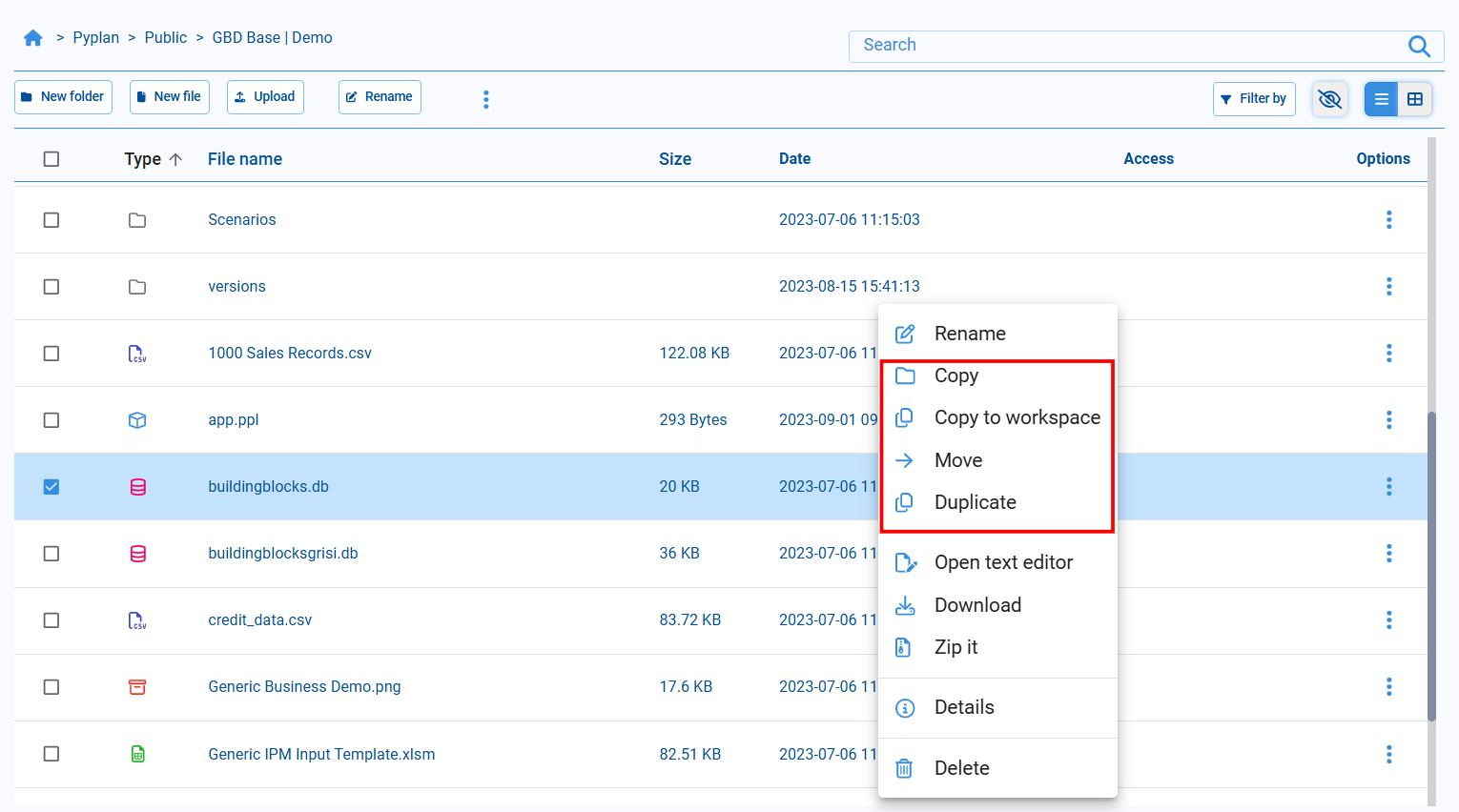Click the database icon for buildingblocksgrisi.db
The height and width of the screenshot is (812, 1459).
click(137, 554)
